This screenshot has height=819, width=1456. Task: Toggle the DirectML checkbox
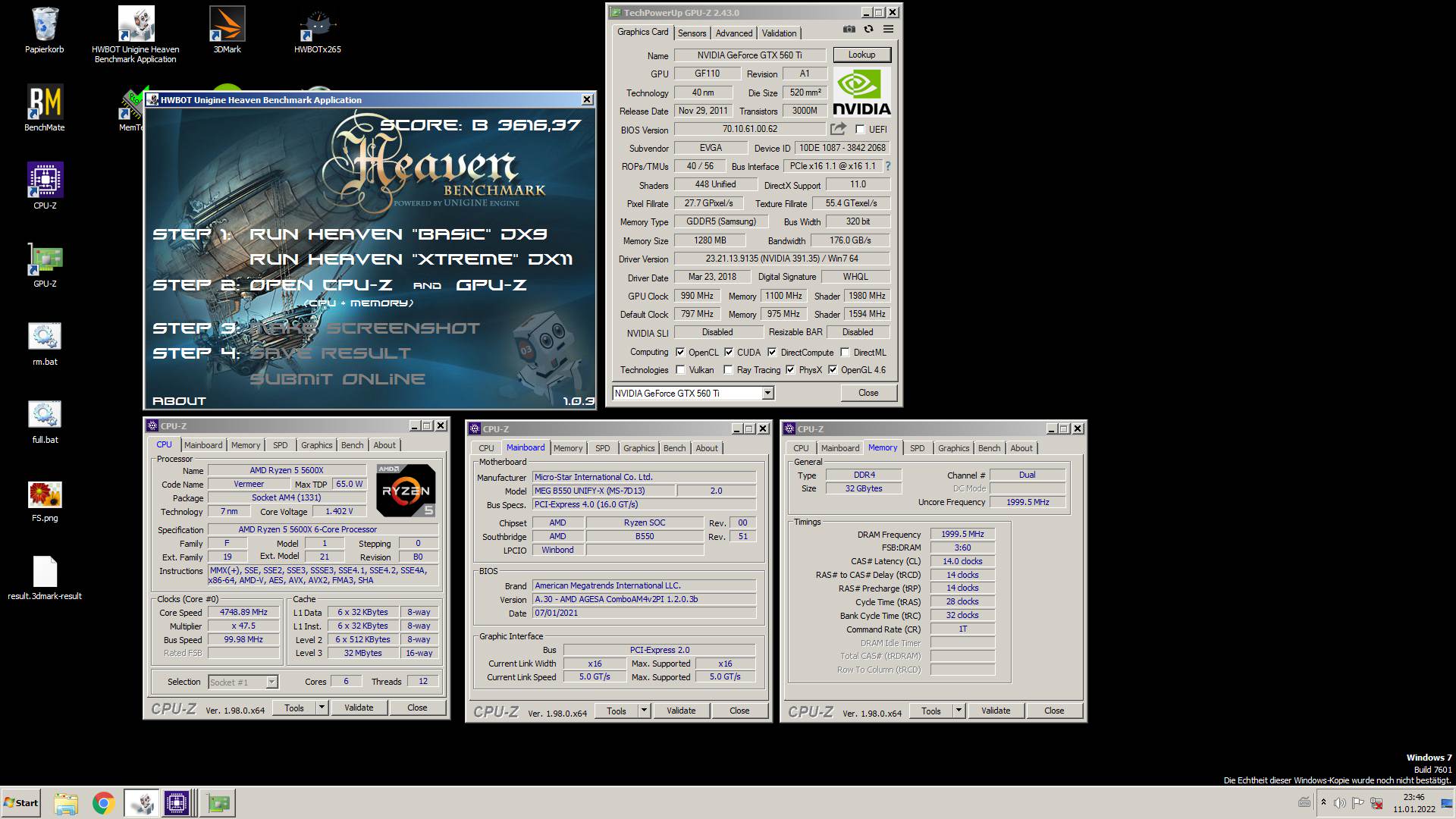[845, 353]
